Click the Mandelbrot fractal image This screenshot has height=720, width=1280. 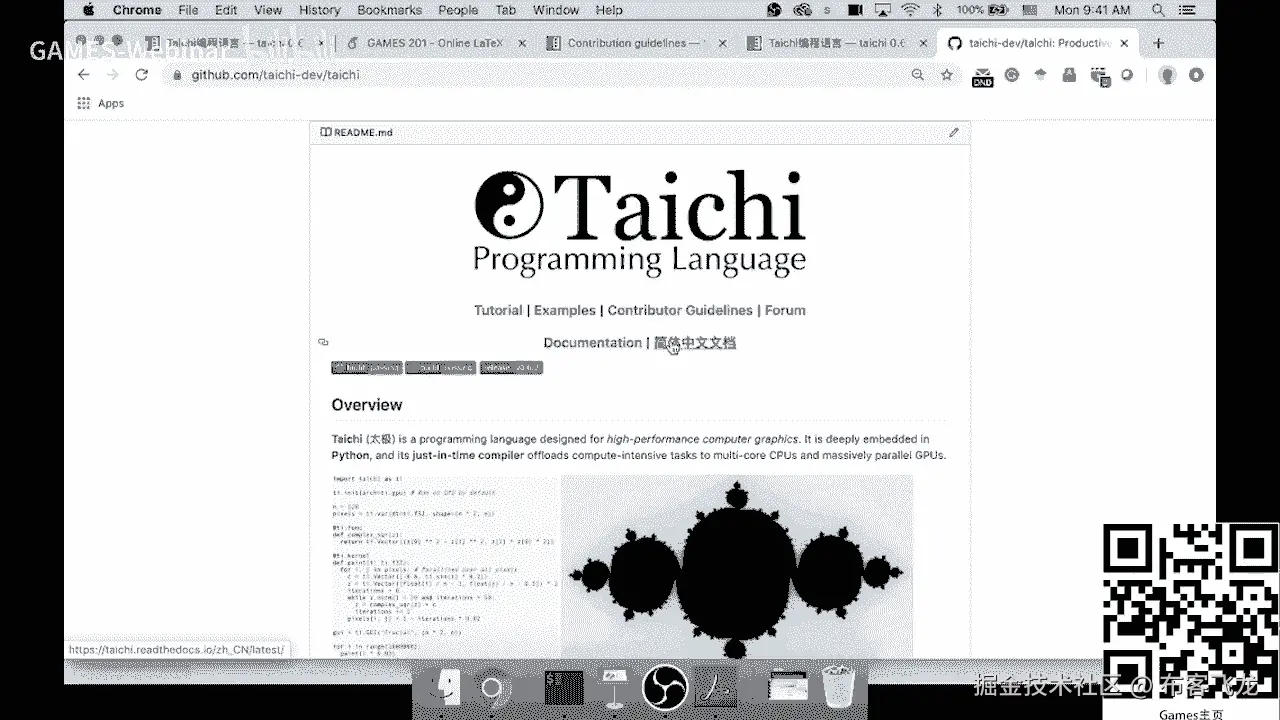point(736,565)
